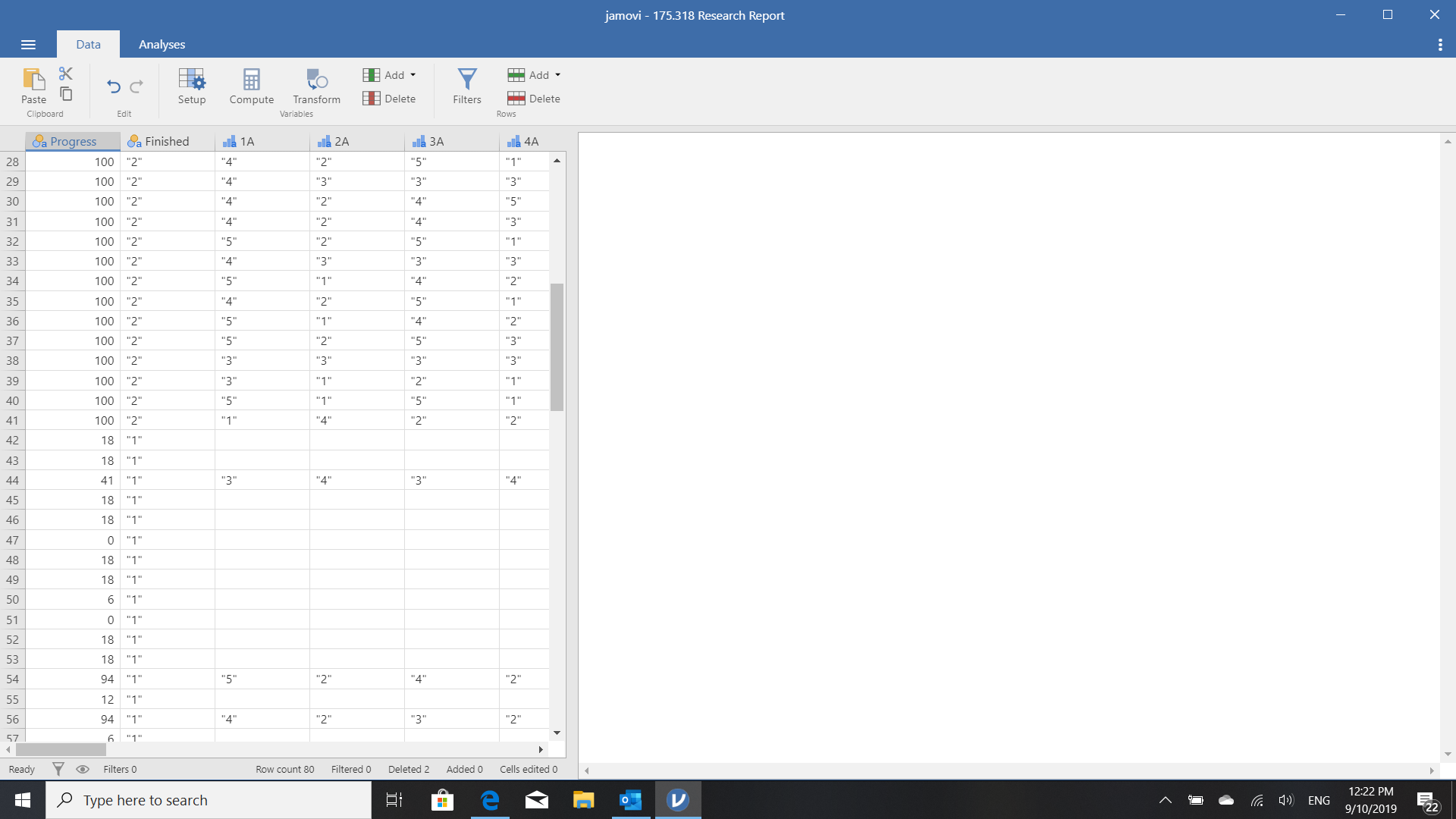Open the application options menu
1456x819 pixels.
click(1441, 44)
